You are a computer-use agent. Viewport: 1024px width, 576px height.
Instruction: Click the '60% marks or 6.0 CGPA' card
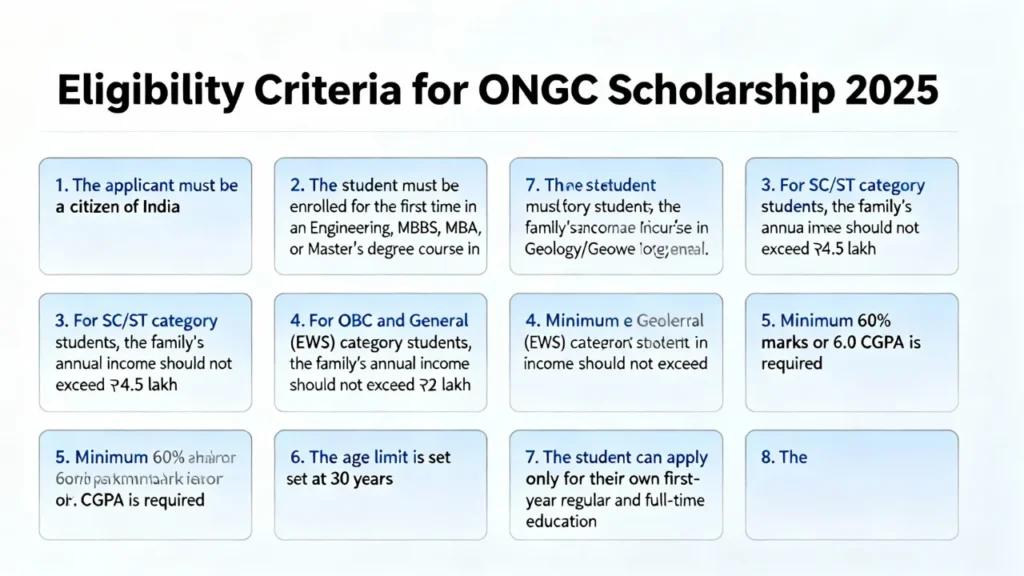pos(851,351)
